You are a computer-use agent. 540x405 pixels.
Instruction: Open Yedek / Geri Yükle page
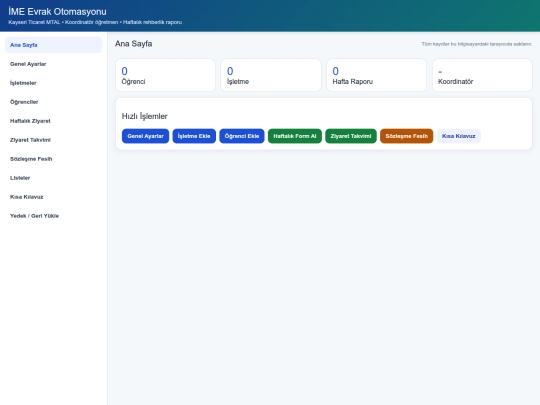[53, 216]
